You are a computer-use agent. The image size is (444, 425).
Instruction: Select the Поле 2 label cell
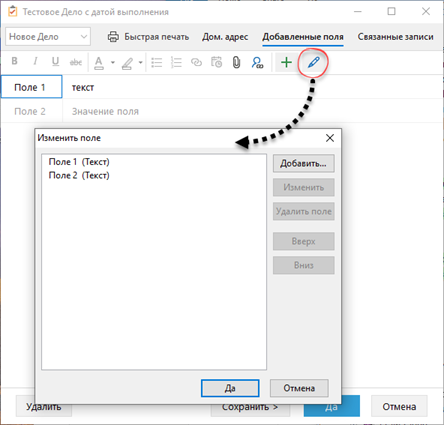pos(32,111)
